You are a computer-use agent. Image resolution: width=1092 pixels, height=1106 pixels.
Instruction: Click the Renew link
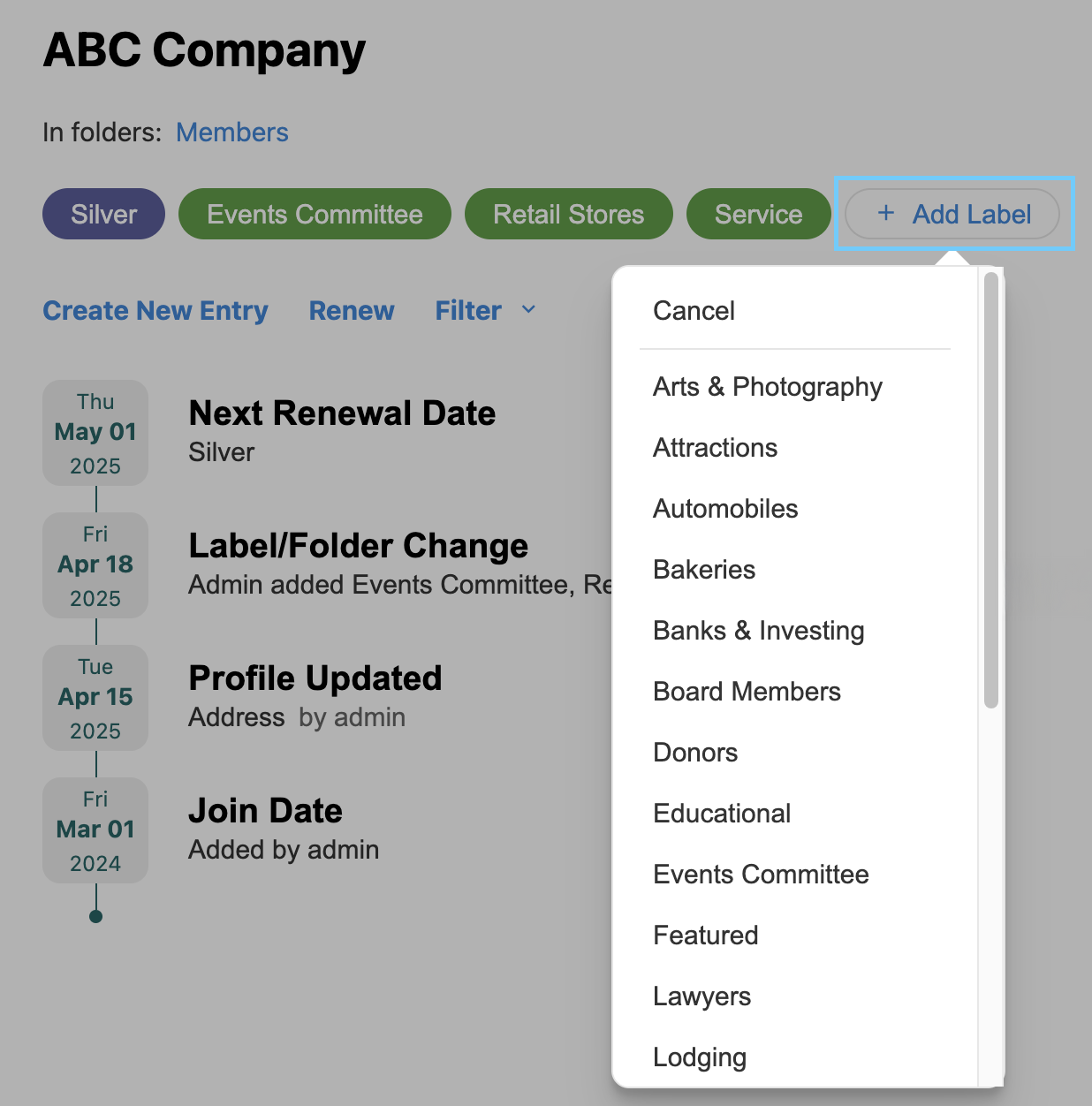pos(352,310)
